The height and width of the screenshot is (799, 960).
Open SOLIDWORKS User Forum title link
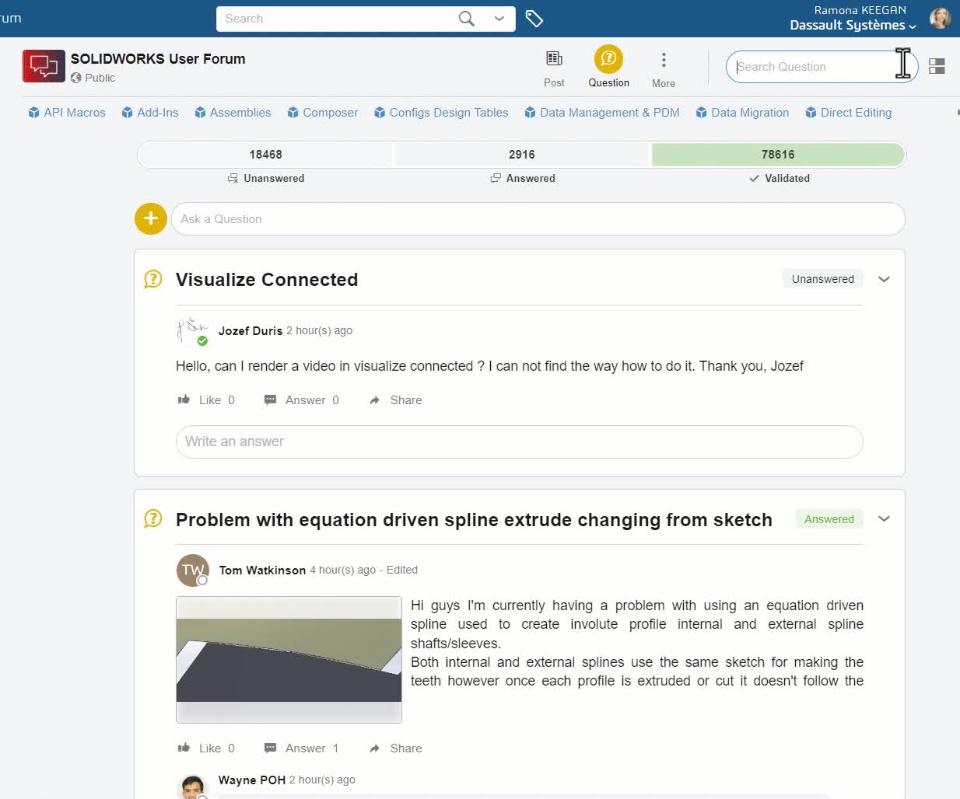[x=158, y=59]
